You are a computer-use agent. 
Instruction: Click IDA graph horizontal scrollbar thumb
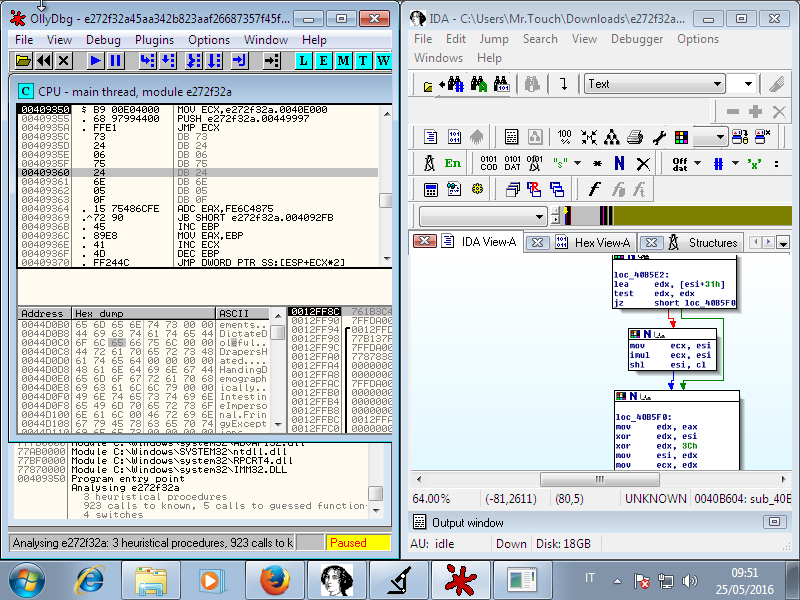coord(599,479)
